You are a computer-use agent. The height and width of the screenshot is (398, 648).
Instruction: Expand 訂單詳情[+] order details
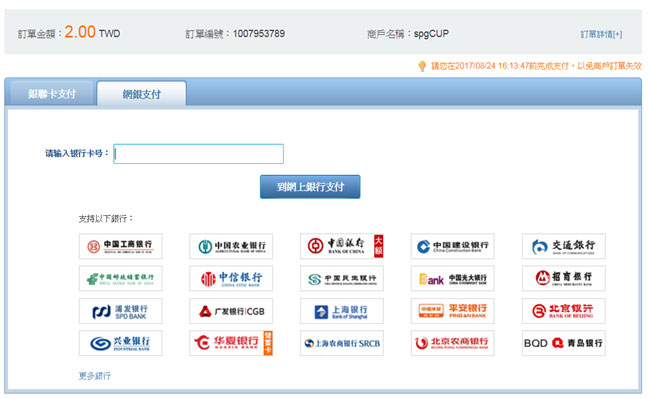coord(601,34)
